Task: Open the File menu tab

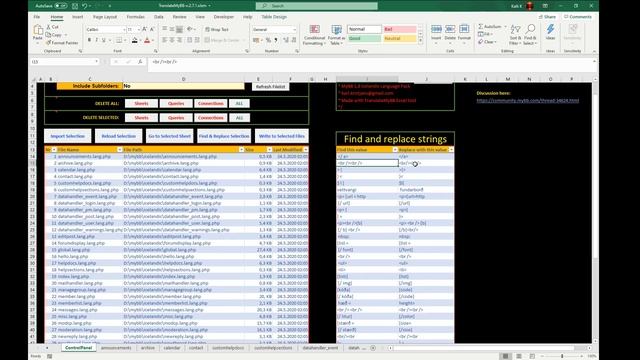Action: [x=37, y=17]
